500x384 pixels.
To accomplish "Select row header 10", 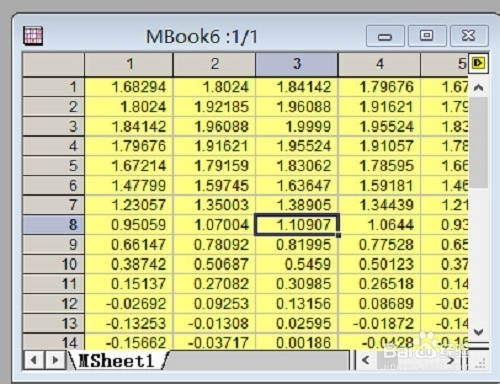I will (x=54, y=264).
